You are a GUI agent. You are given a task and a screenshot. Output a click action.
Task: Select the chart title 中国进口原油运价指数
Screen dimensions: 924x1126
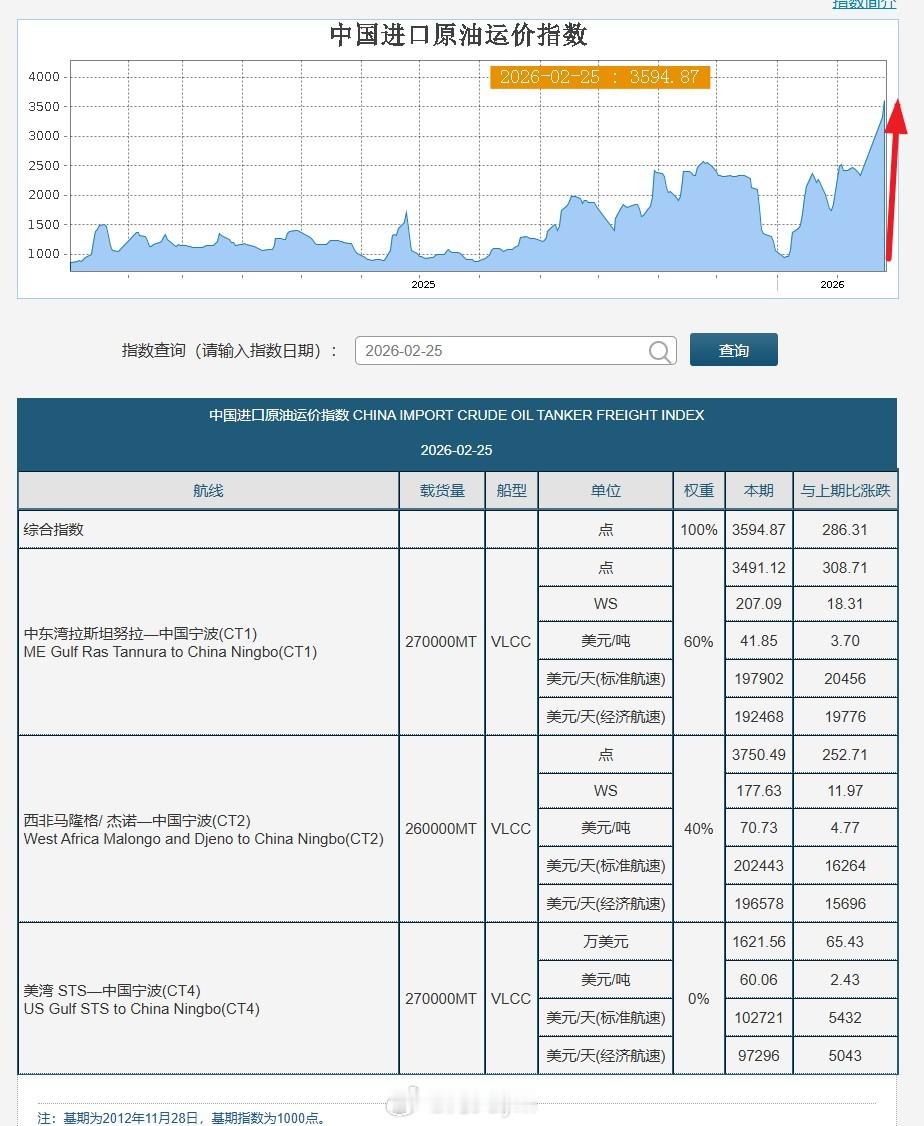(x=459, y=35)
